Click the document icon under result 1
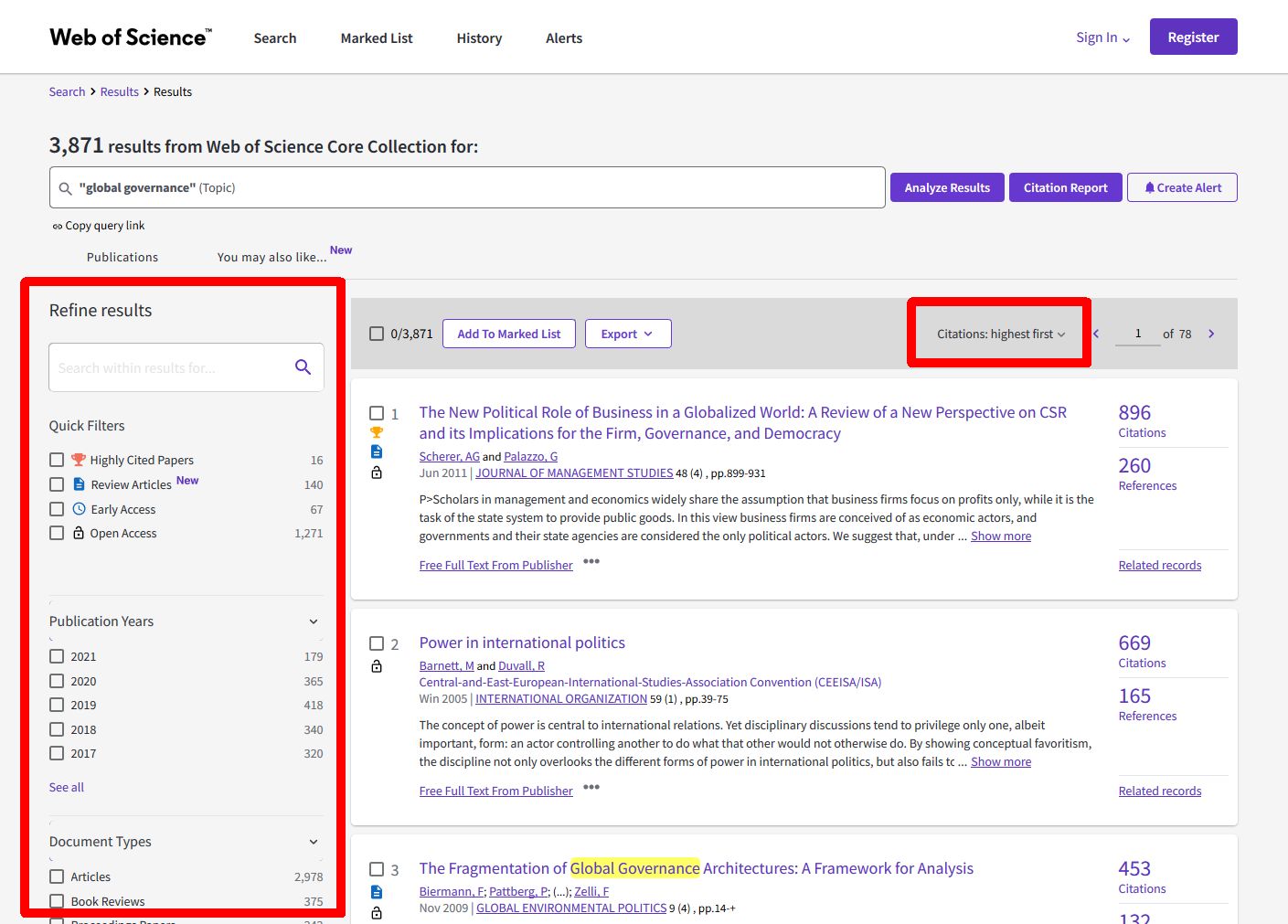 pos(377,451)
